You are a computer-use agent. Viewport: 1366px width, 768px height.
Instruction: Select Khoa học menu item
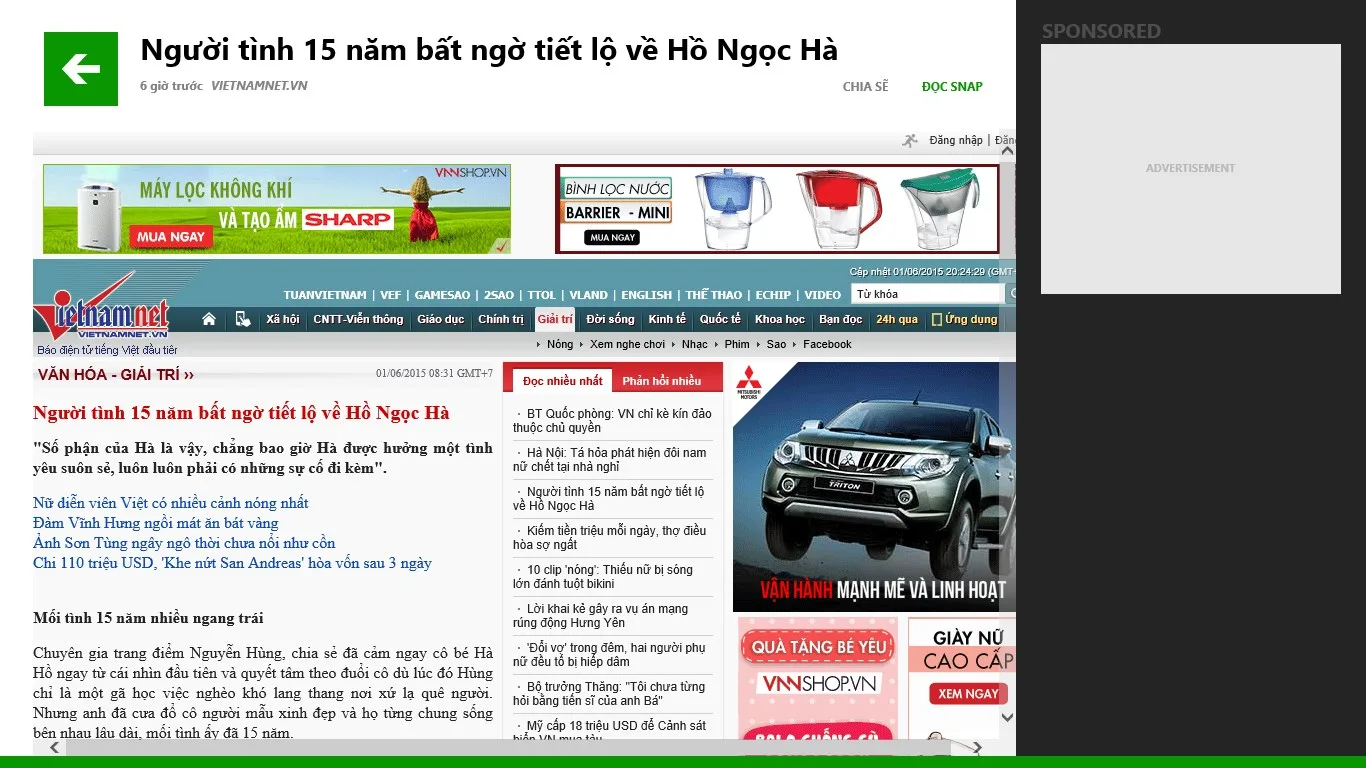click(x=780, y=320)
